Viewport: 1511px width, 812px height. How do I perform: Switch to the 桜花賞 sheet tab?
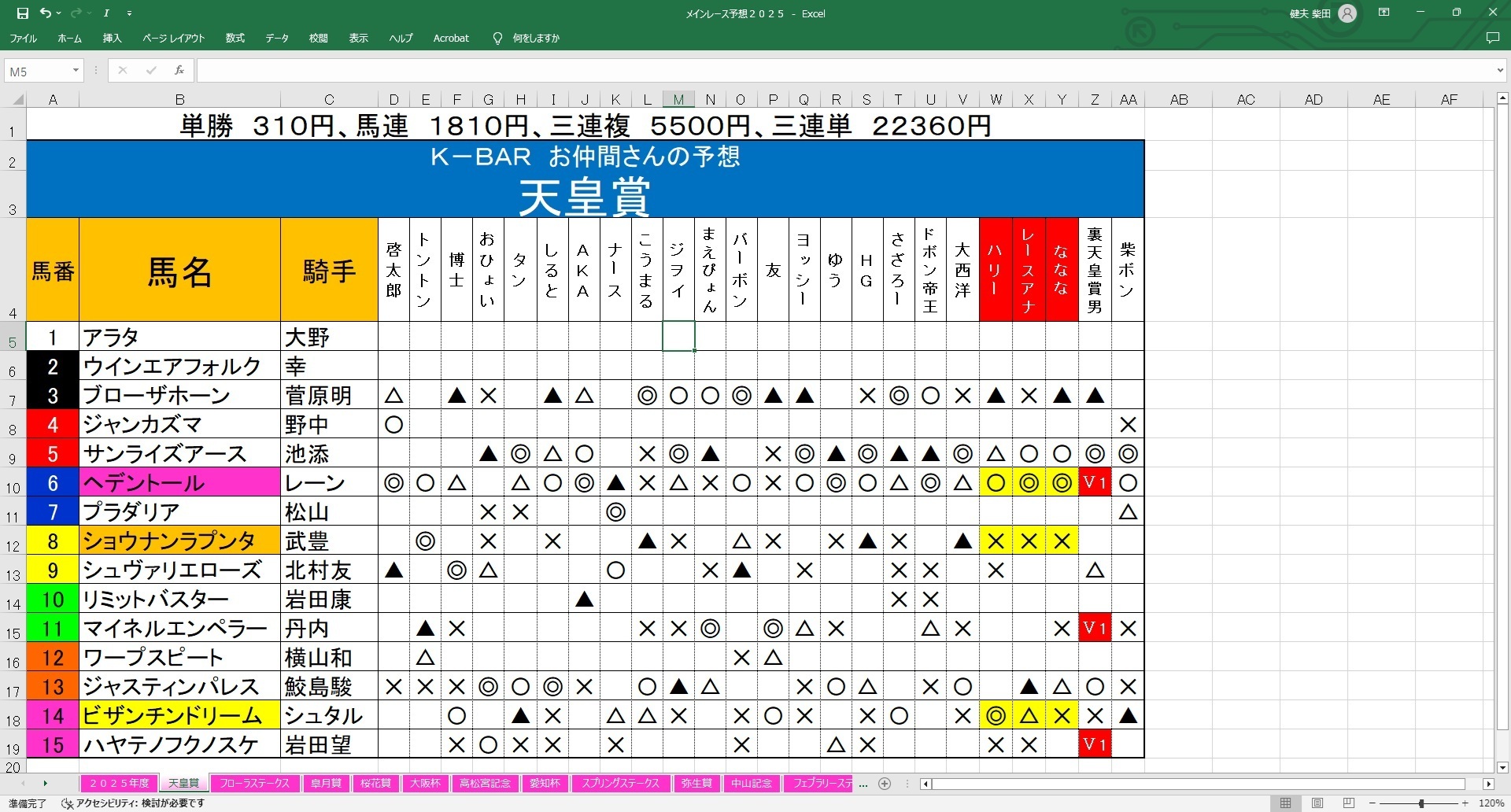coord(375,783)
